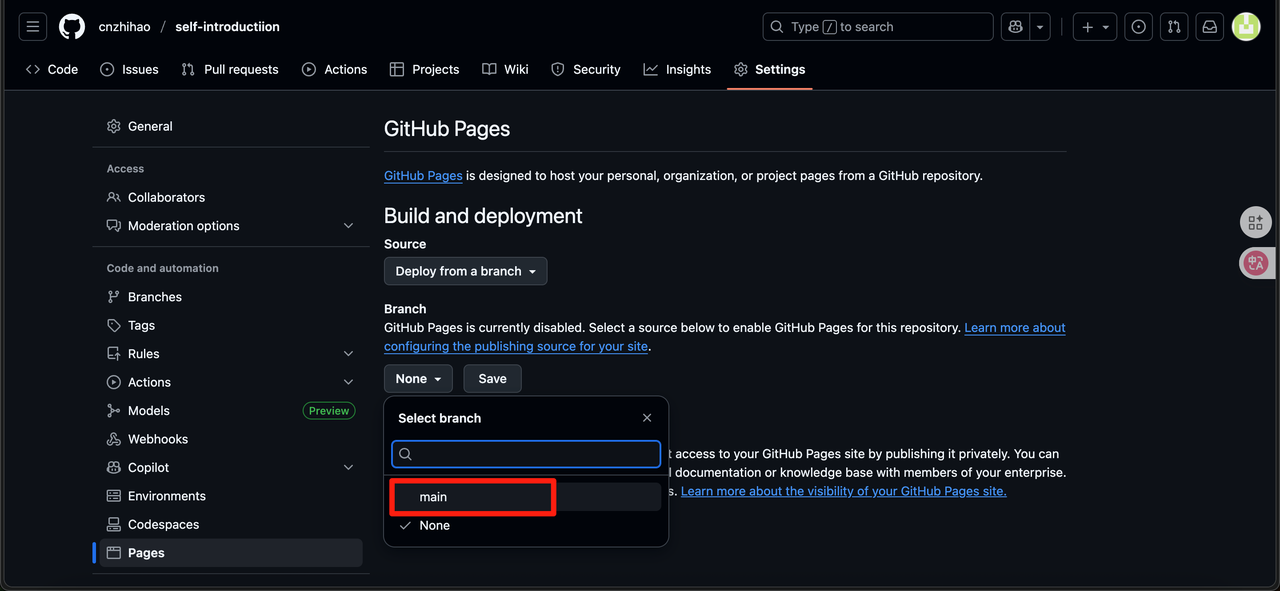Viewport: 1280px width, 591px height.
Task: Open the GitHub Pages documentation link
Action: click(423, 176)
